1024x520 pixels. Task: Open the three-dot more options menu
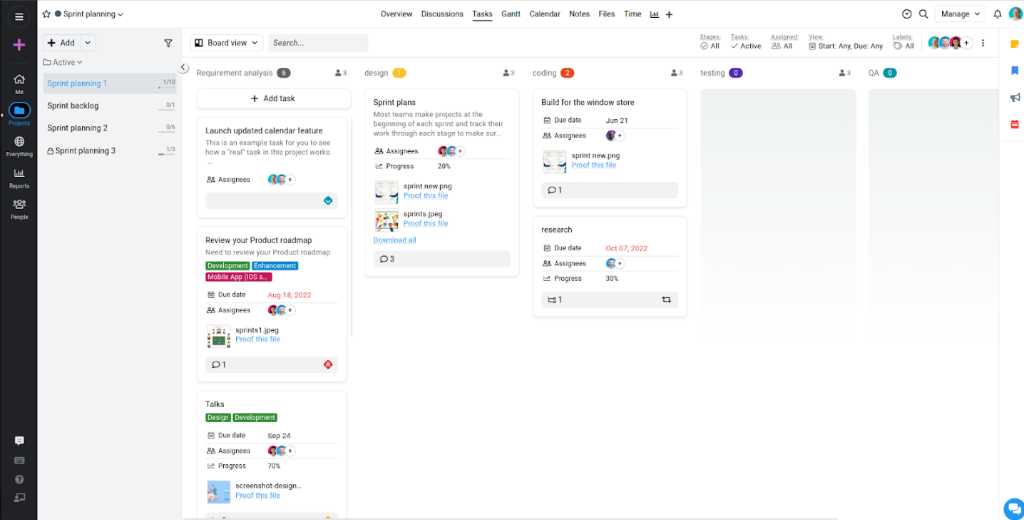point(983,43)
